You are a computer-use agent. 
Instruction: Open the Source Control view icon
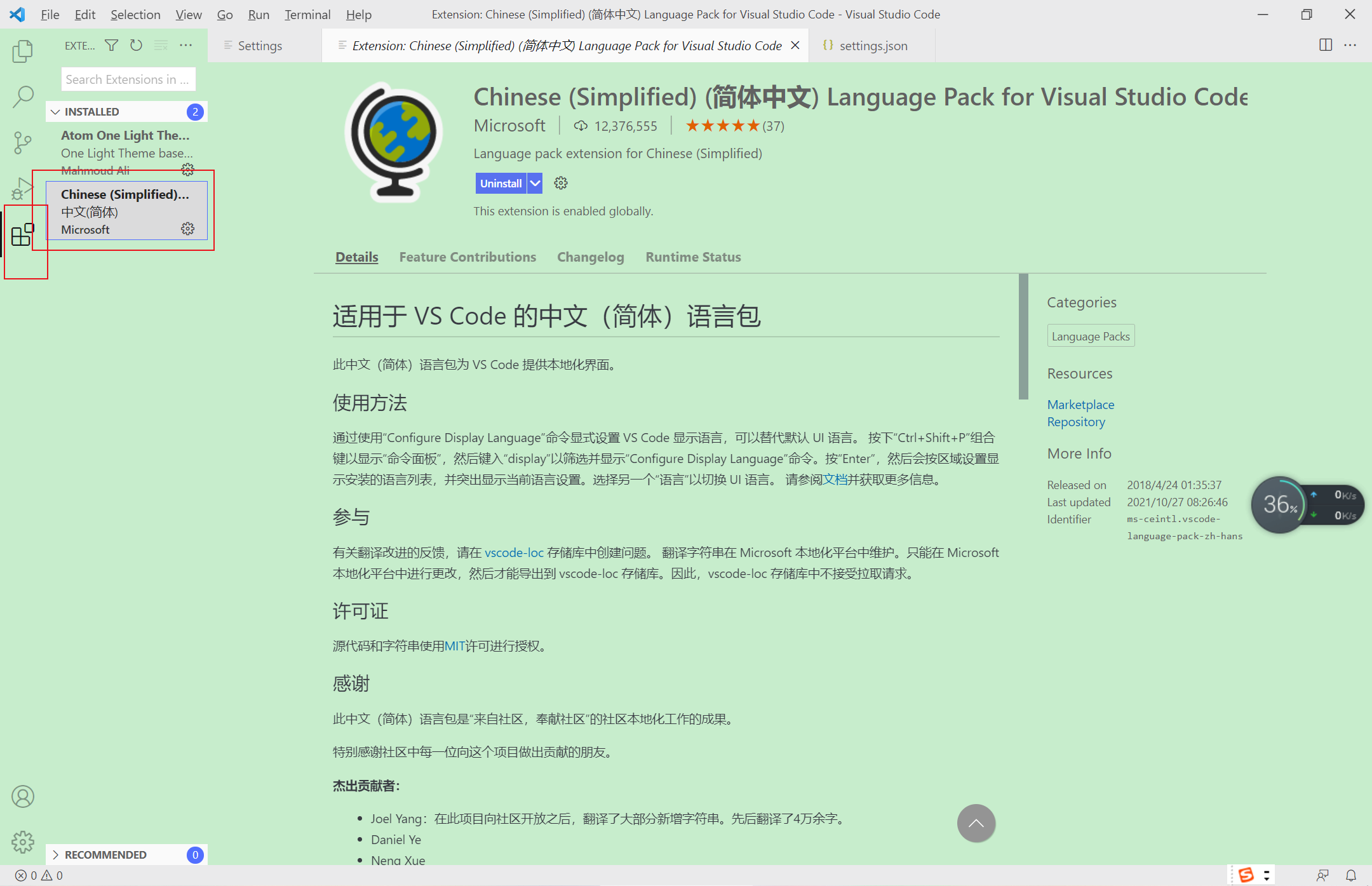coord(23,142)
